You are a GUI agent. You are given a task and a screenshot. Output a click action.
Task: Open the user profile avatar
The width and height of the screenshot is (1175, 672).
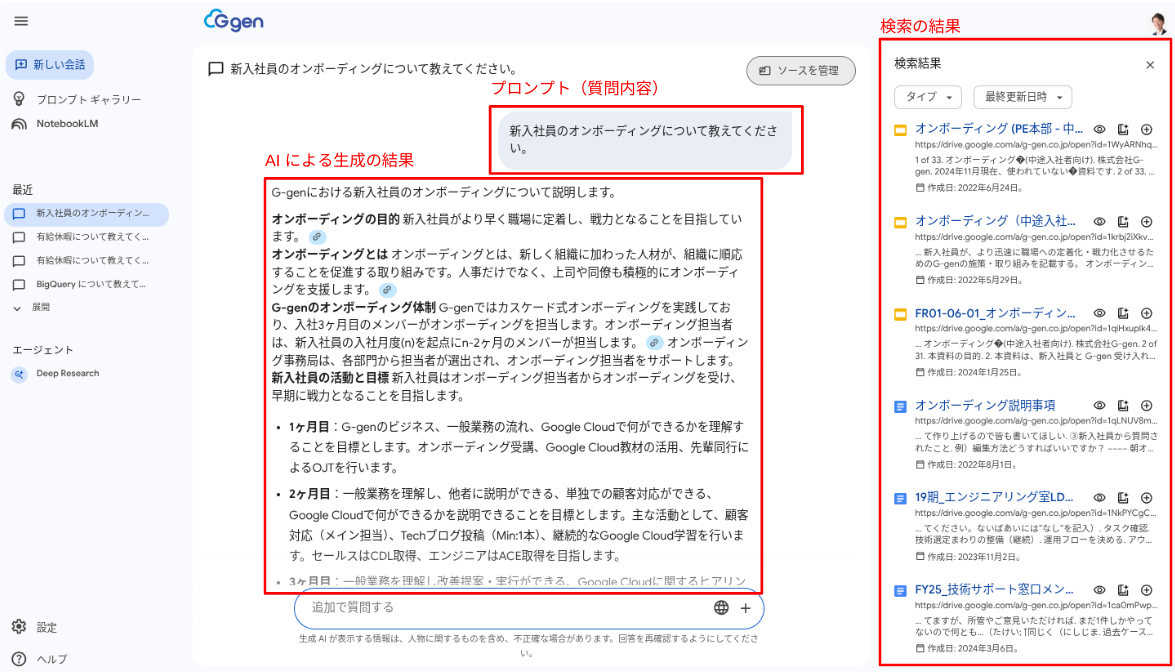[1159, 22]
